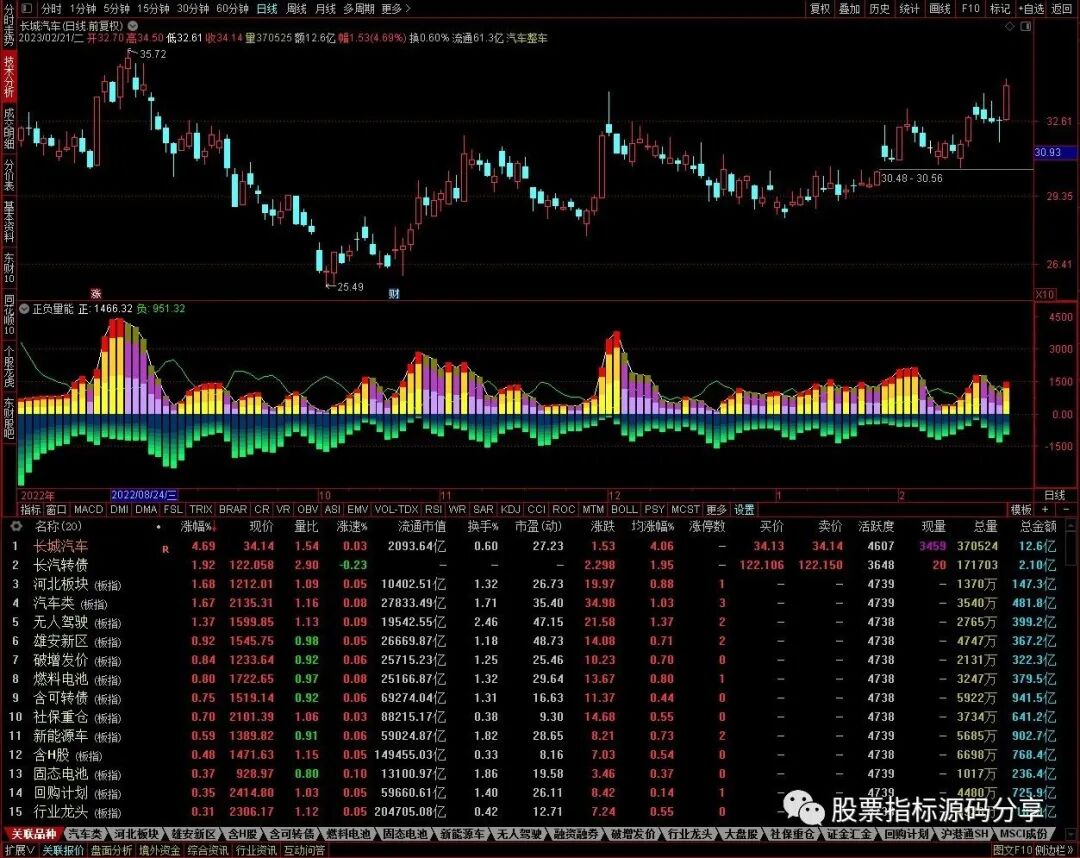
Task: Open the 河北板块 bottom tab
Action: [x=136, y=835]
